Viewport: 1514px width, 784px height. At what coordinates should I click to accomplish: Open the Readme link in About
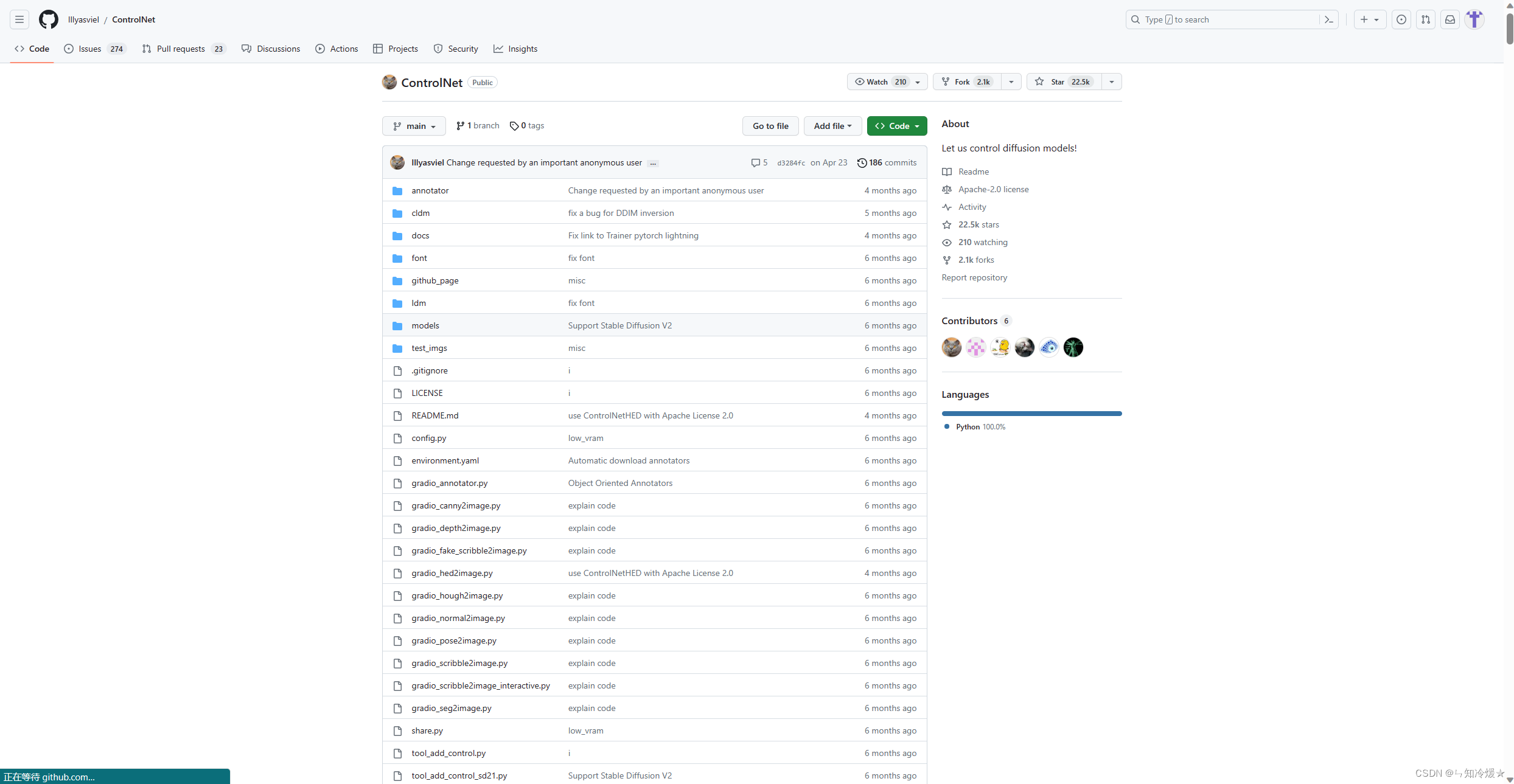(974, 172)
